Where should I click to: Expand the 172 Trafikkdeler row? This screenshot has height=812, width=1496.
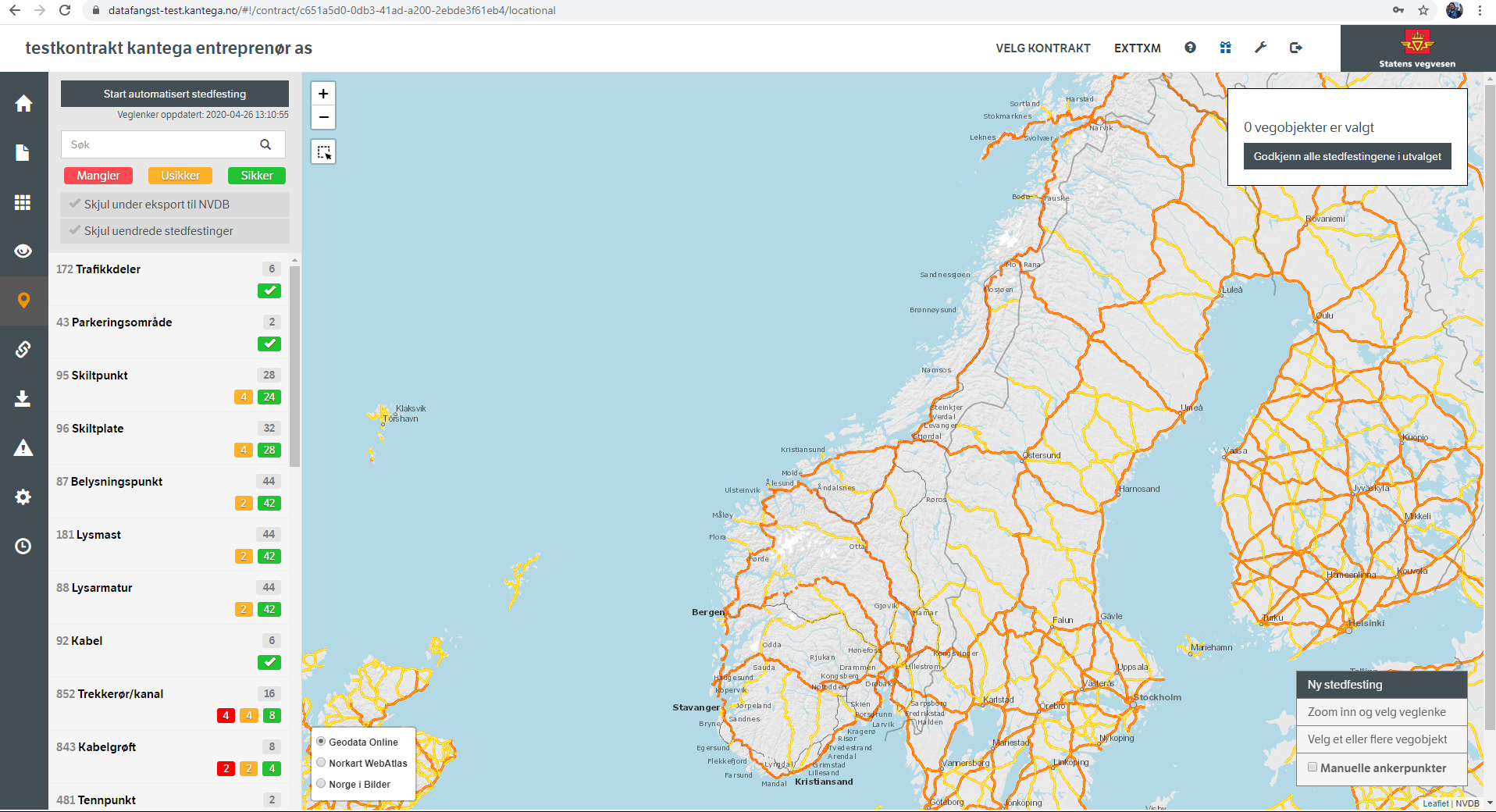(x=169, y=280)
